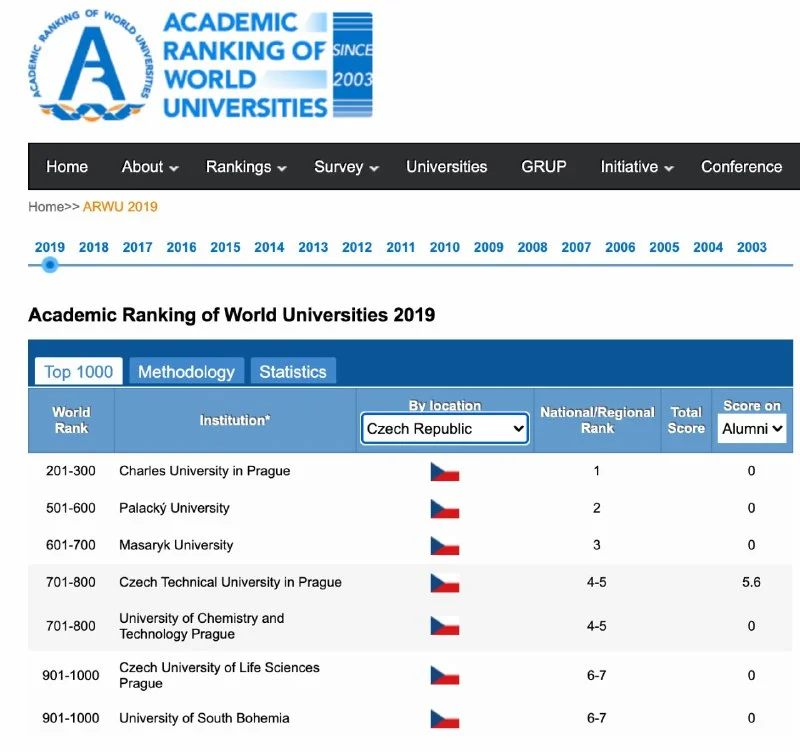Click the flag for Czech Technical University
Image resolution: width=800 pixels, height=752 pixels.
[444, 582]
